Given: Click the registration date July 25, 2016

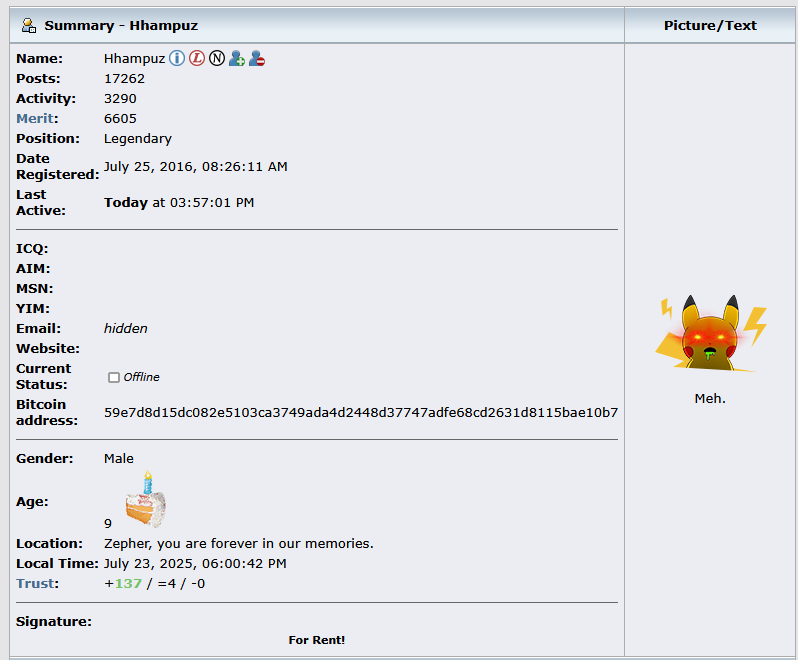Looking at the screenshot, I should pos(195,167).
